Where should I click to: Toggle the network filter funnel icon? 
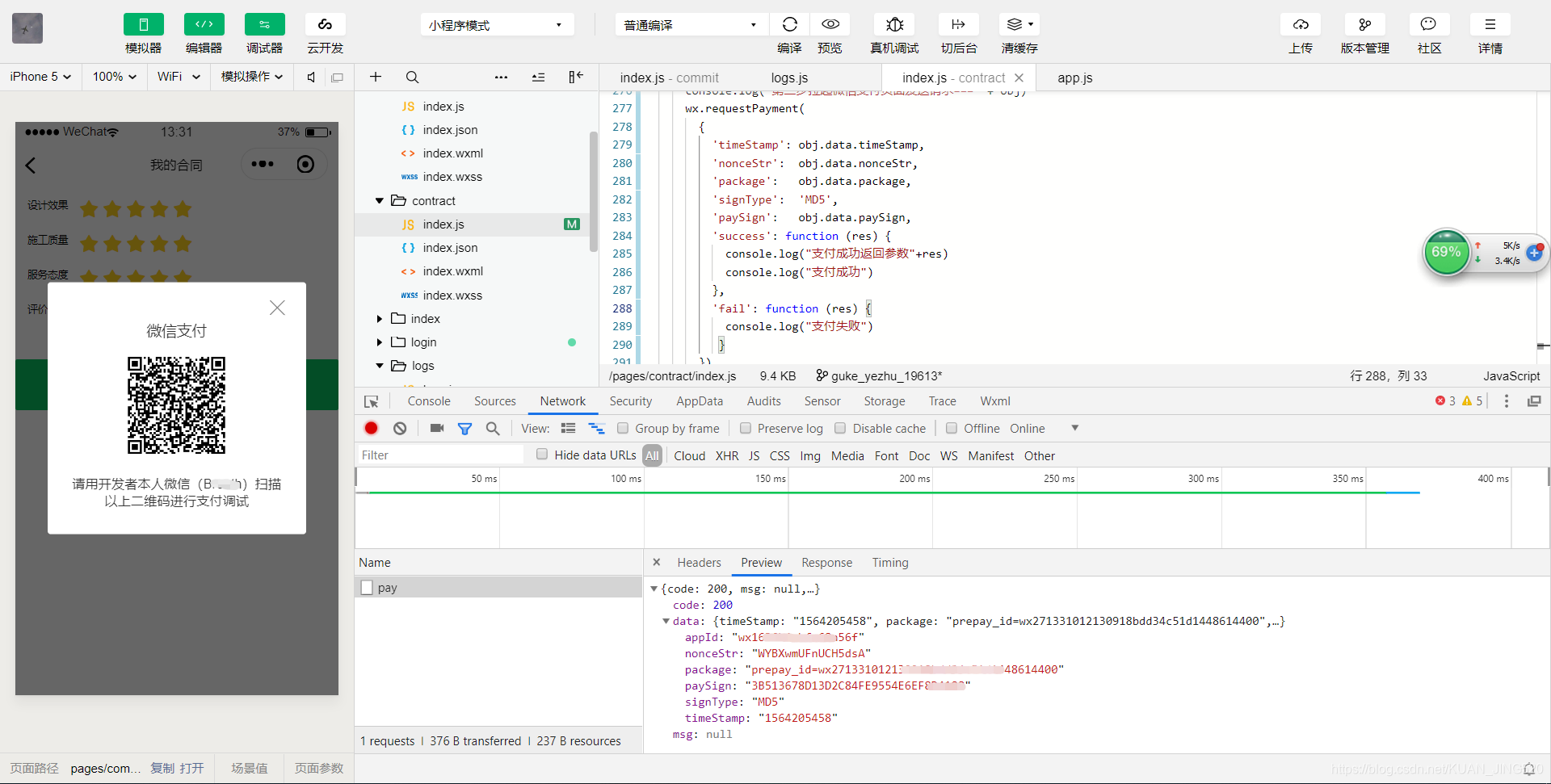pyautogui.click(x=464, y=429)
